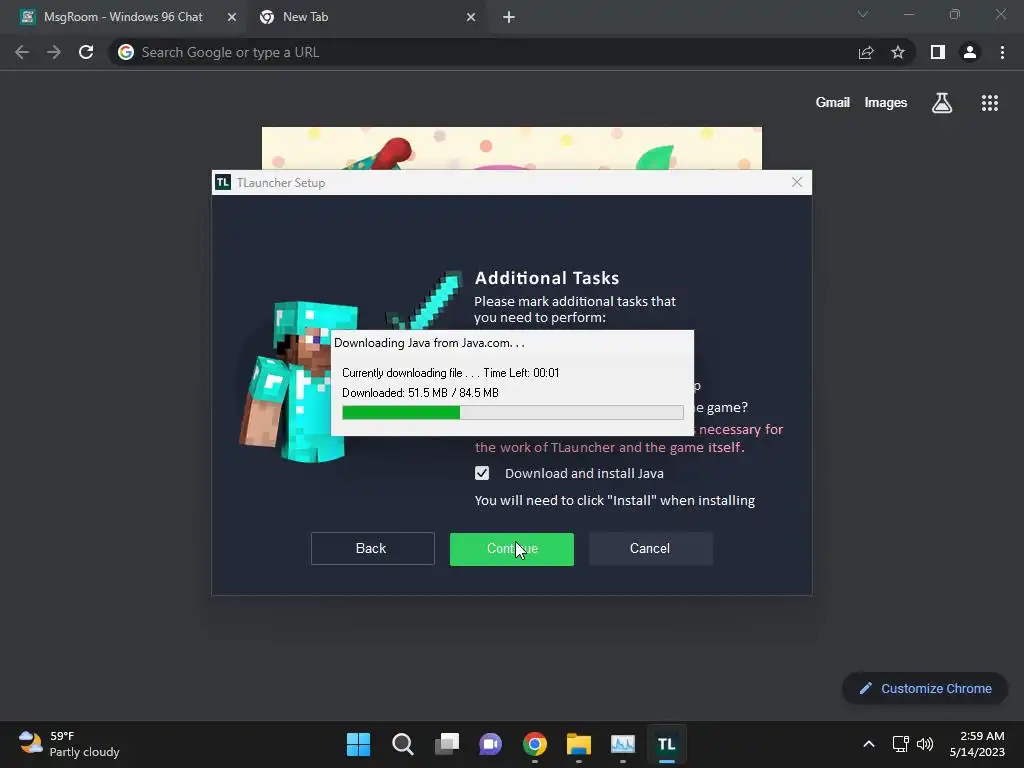Open the Chat app on taskbar
Screen dimensions: 1024x768
pos(490,744)
